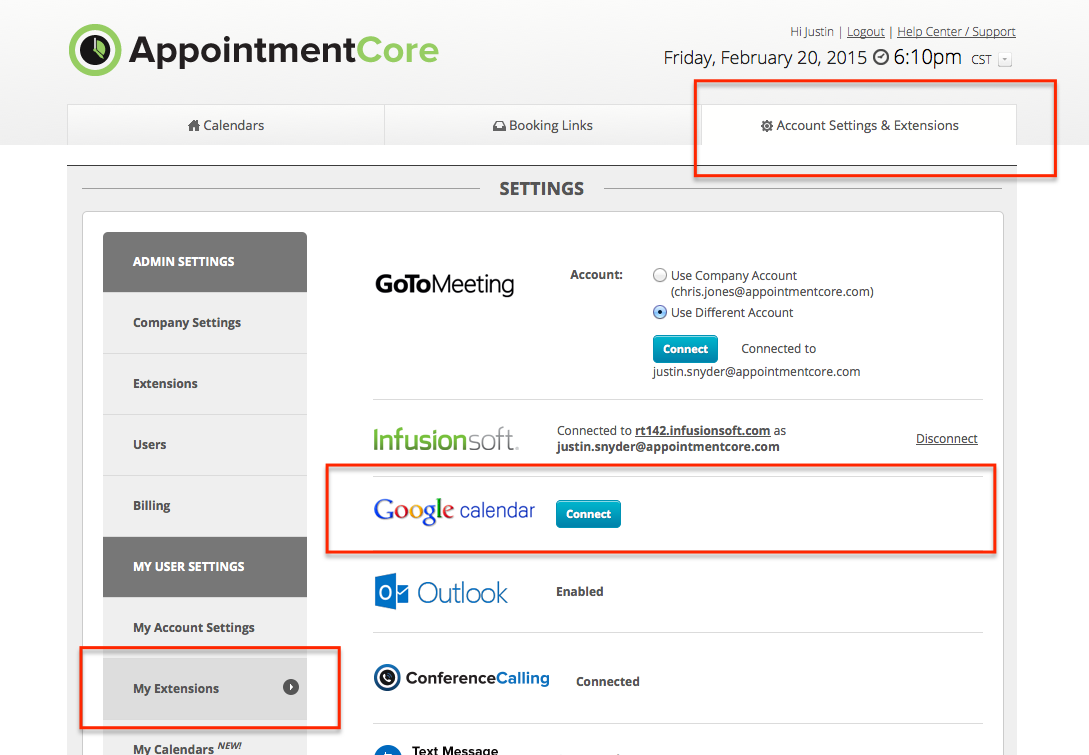Open the Calendars tab

226,125
